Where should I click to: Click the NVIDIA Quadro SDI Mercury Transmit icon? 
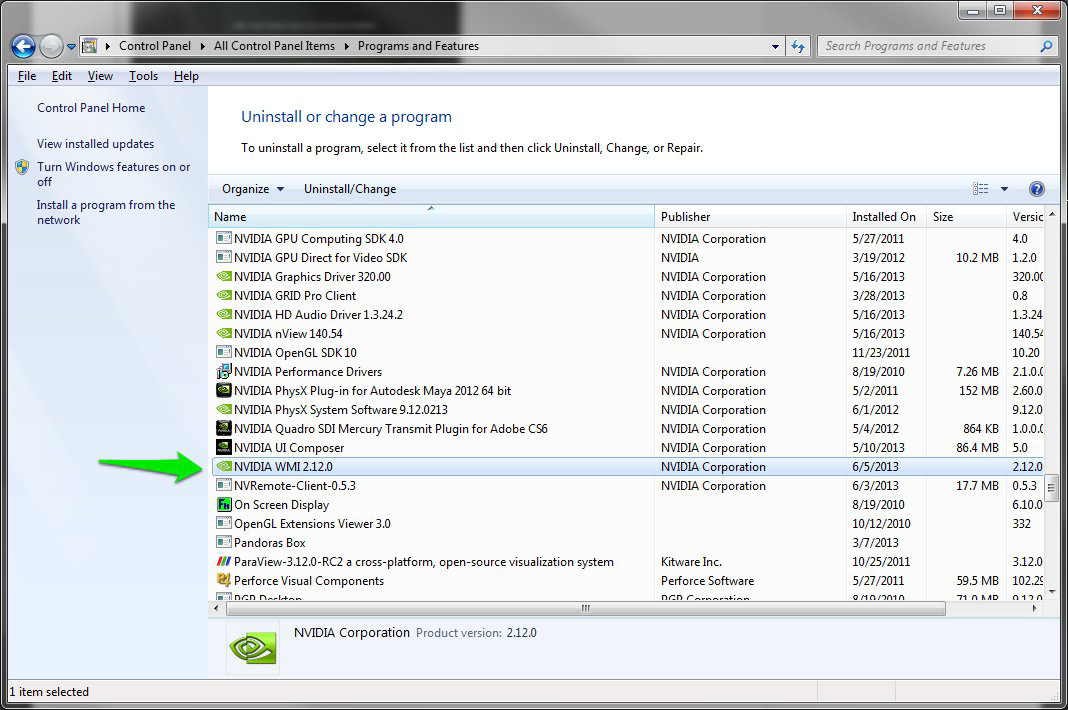(223, 429)
